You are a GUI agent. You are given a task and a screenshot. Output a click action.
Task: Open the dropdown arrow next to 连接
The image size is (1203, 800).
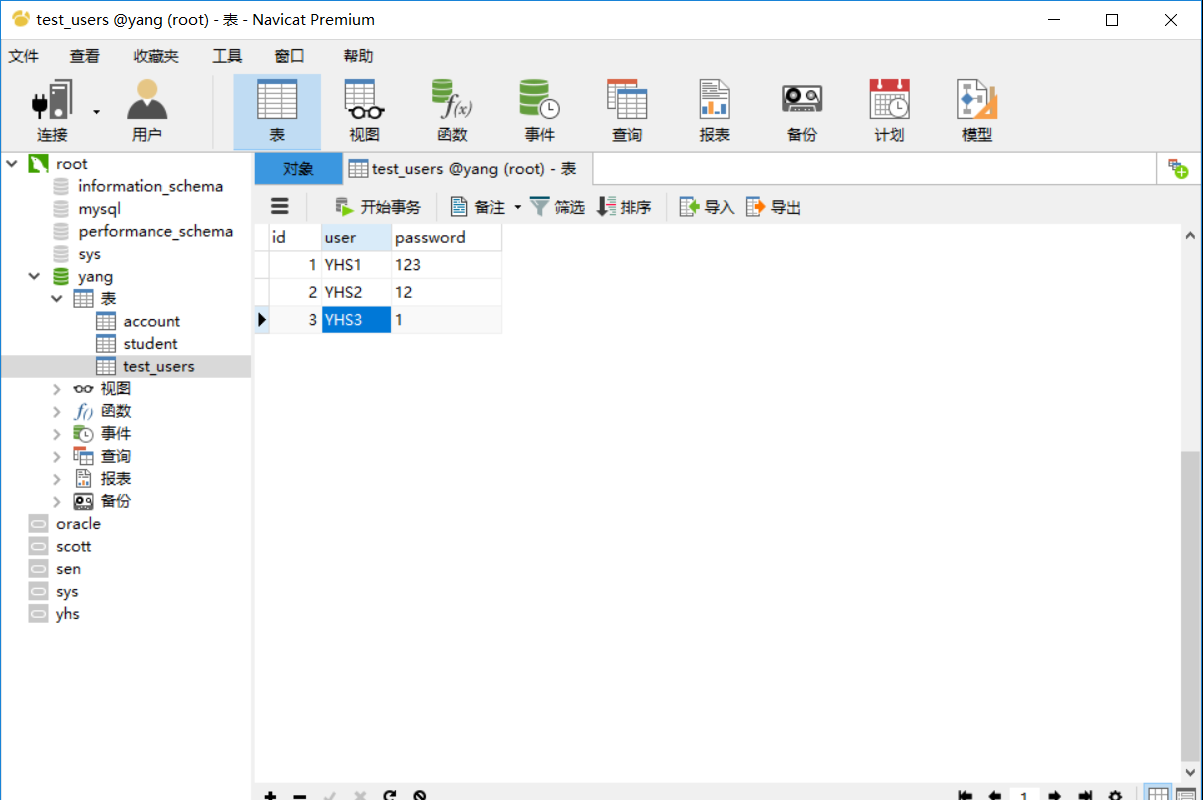click(97, 111)
